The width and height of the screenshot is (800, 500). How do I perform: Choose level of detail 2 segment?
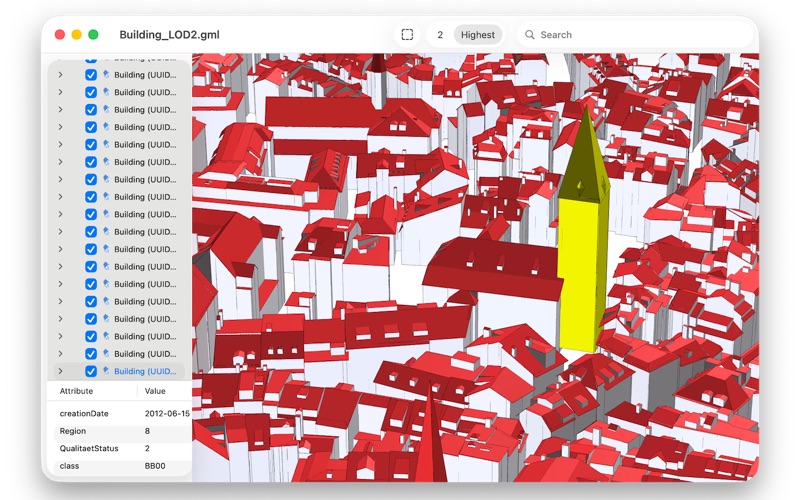(440, 35)
